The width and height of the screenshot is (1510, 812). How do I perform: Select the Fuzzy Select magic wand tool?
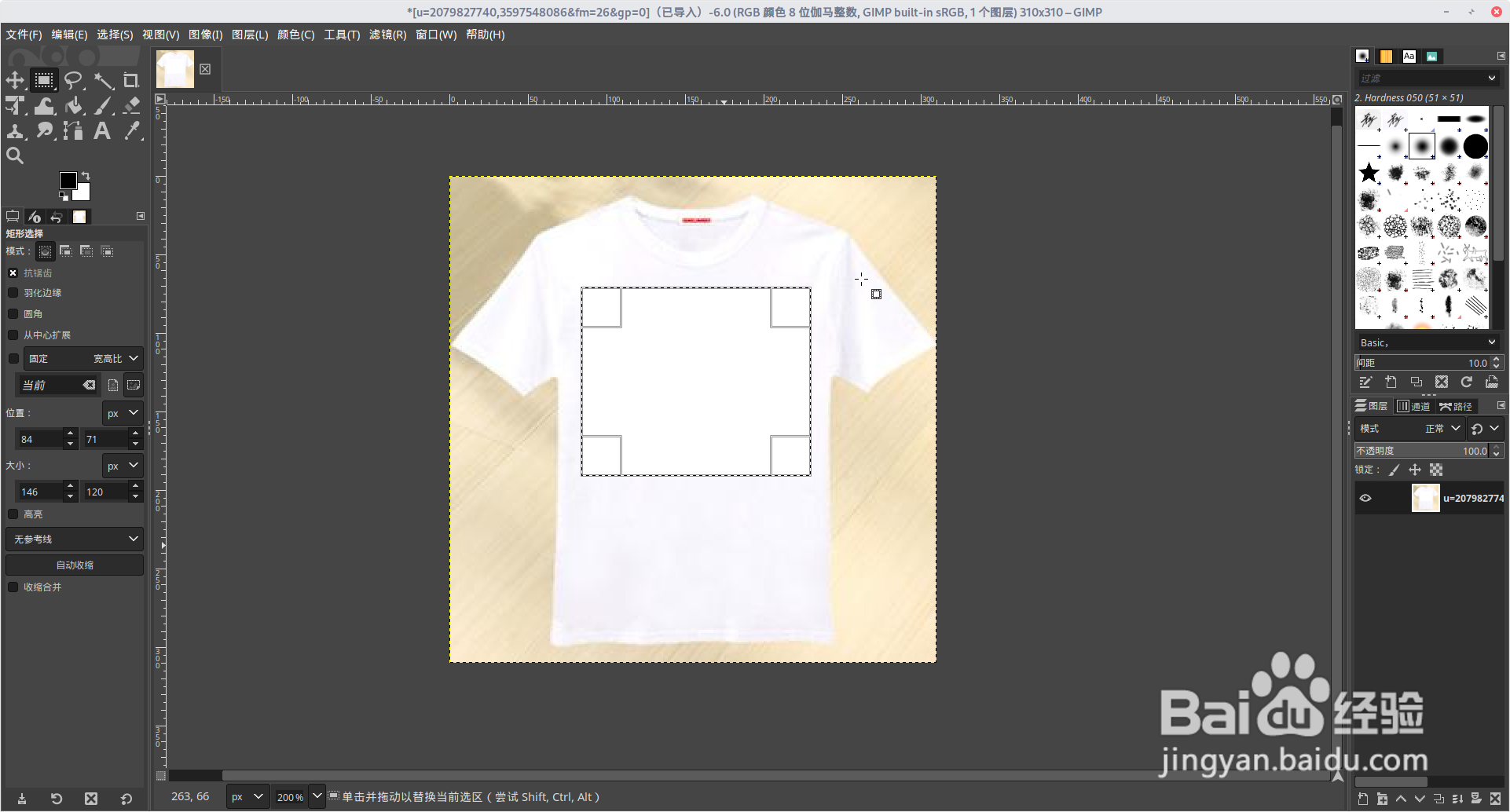coord(103,80)
